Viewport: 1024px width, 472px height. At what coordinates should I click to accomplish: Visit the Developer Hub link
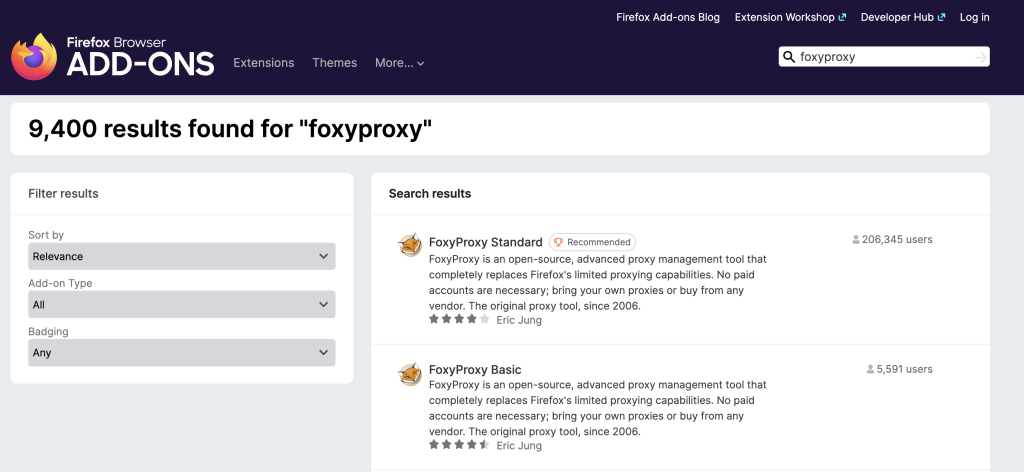coord(902,17)
